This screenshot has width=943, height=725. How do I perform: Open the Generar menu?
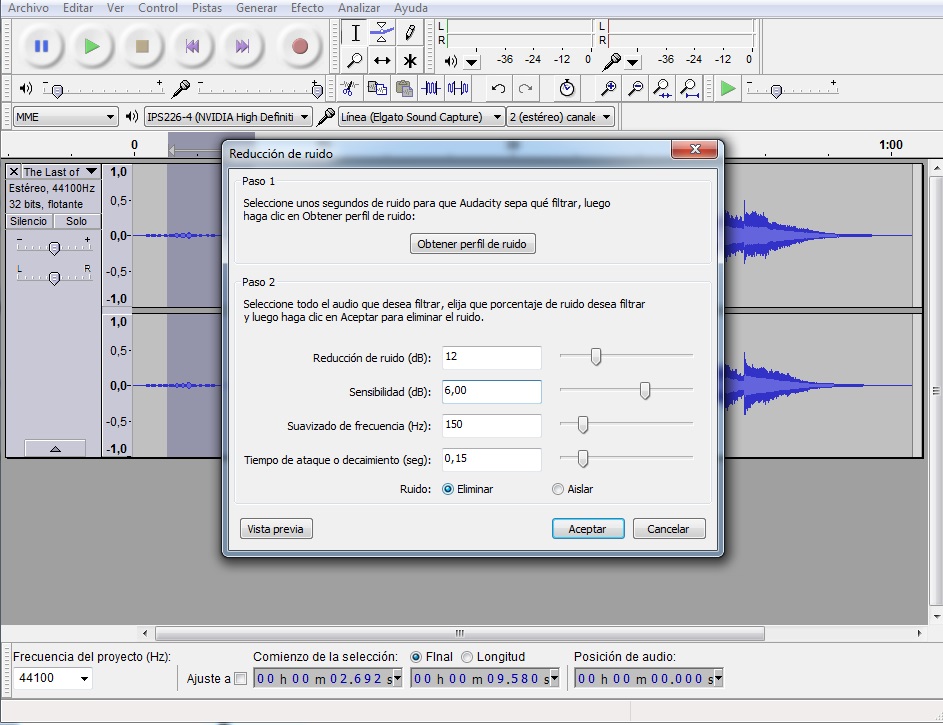pyautogui.click(x=256, y=8)
